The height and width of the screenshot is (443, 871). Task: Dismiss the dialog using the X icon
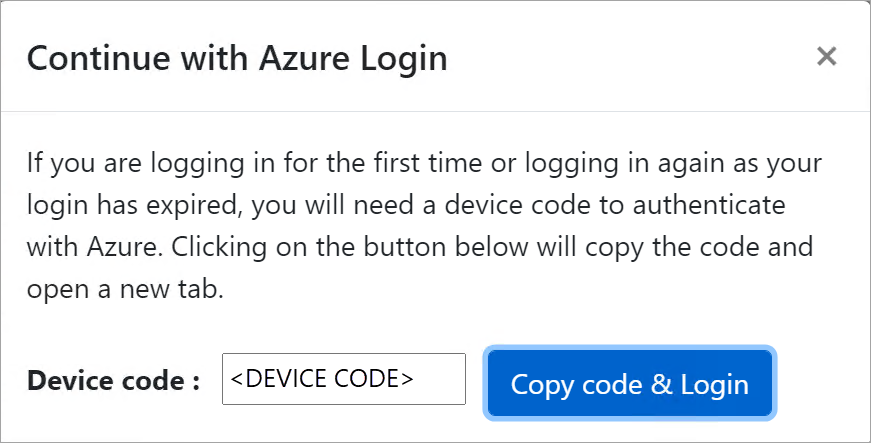pos(826,57)
